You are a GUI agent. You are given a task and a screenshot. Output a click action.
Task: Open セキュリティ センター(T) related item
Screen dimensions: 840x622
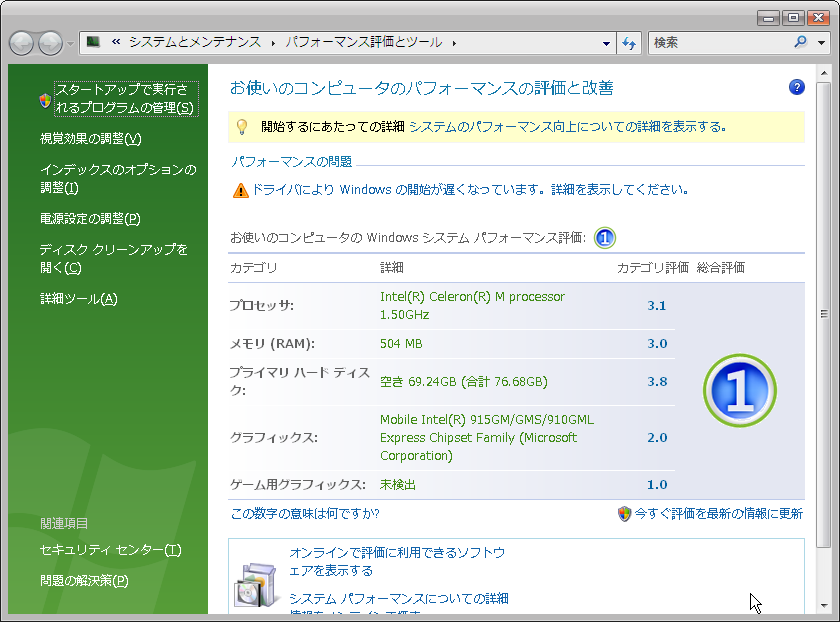pos(110,550)
